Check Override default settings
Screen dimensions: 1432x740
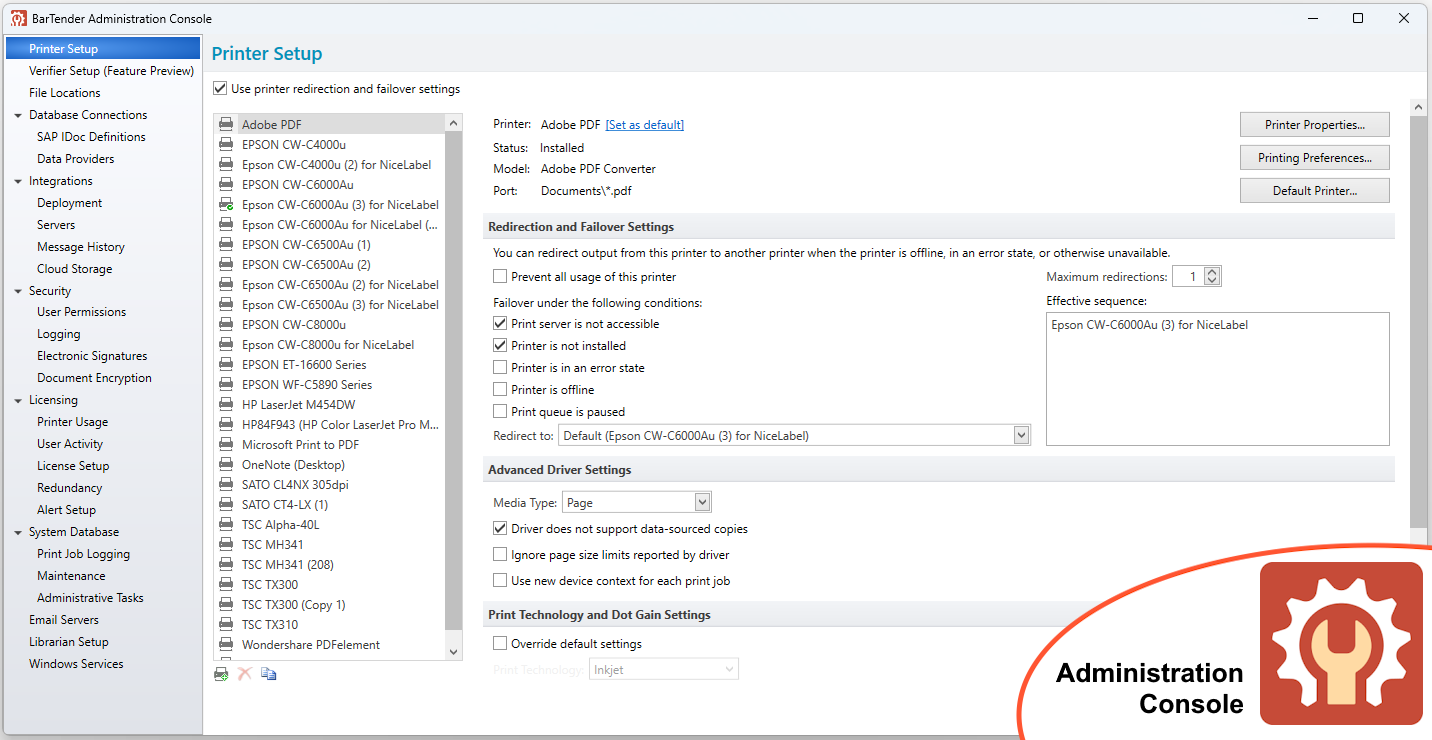[500, 644]
